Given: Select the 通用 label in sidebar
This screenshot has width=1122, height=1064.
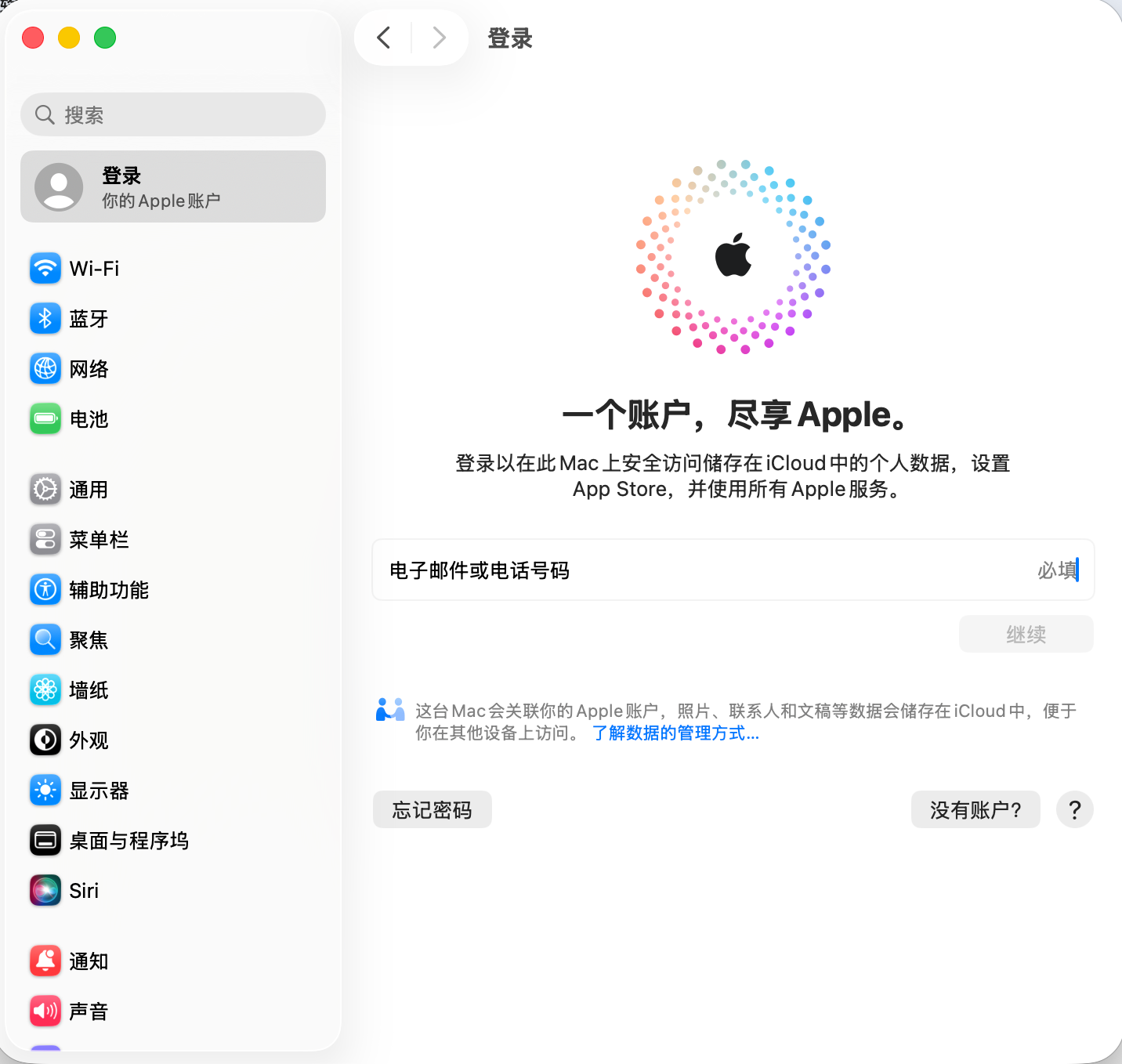Looking at the screenshot, I should (89, 490).
